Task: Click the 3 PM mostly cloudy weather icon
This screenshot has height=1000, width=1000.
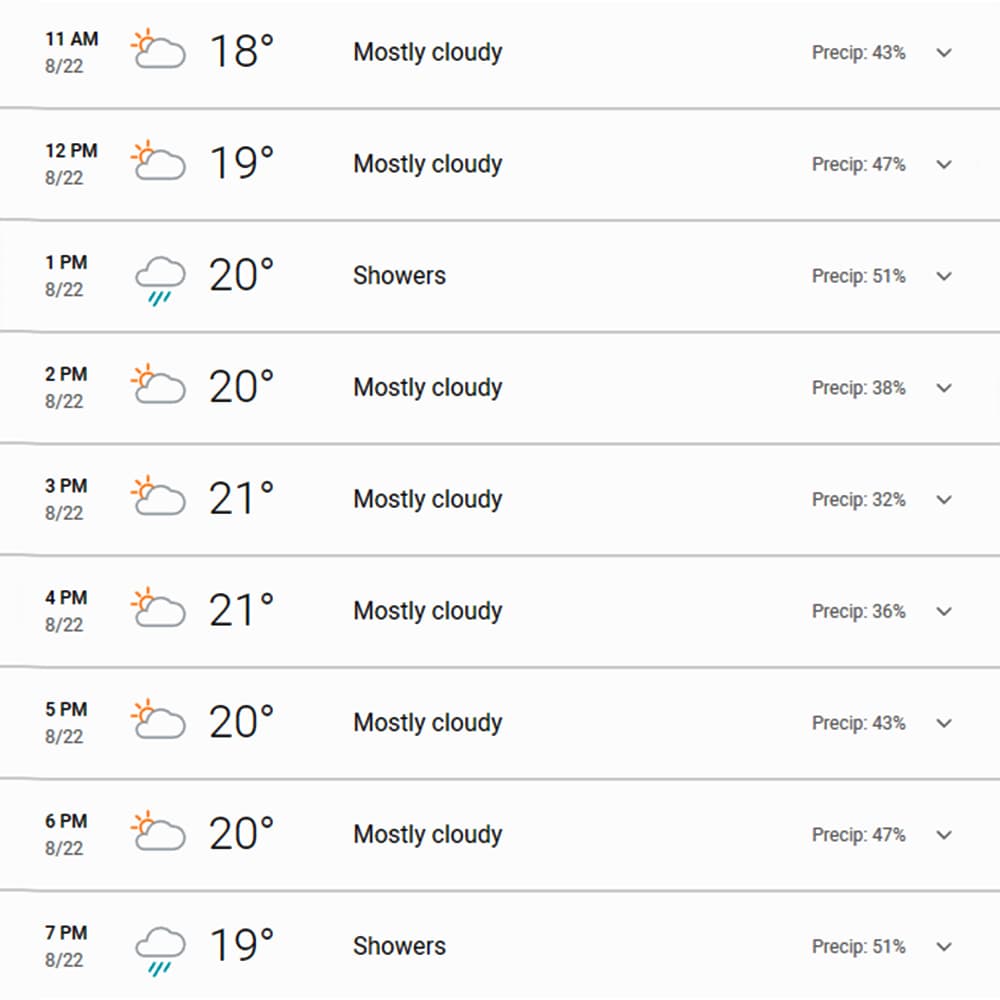Action: (158, 496)
